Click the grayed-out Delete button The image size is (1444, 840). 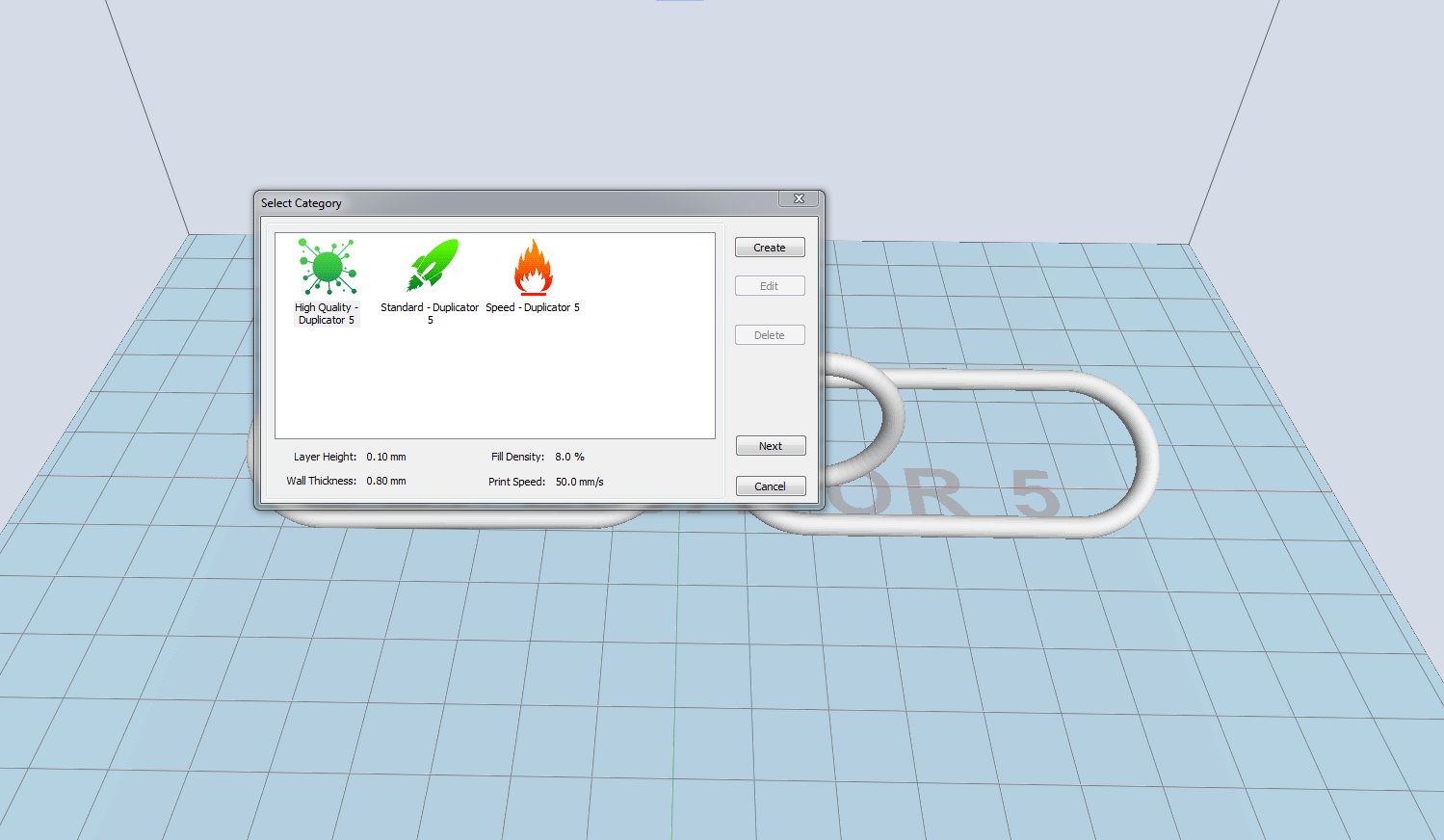coord(770,335)
